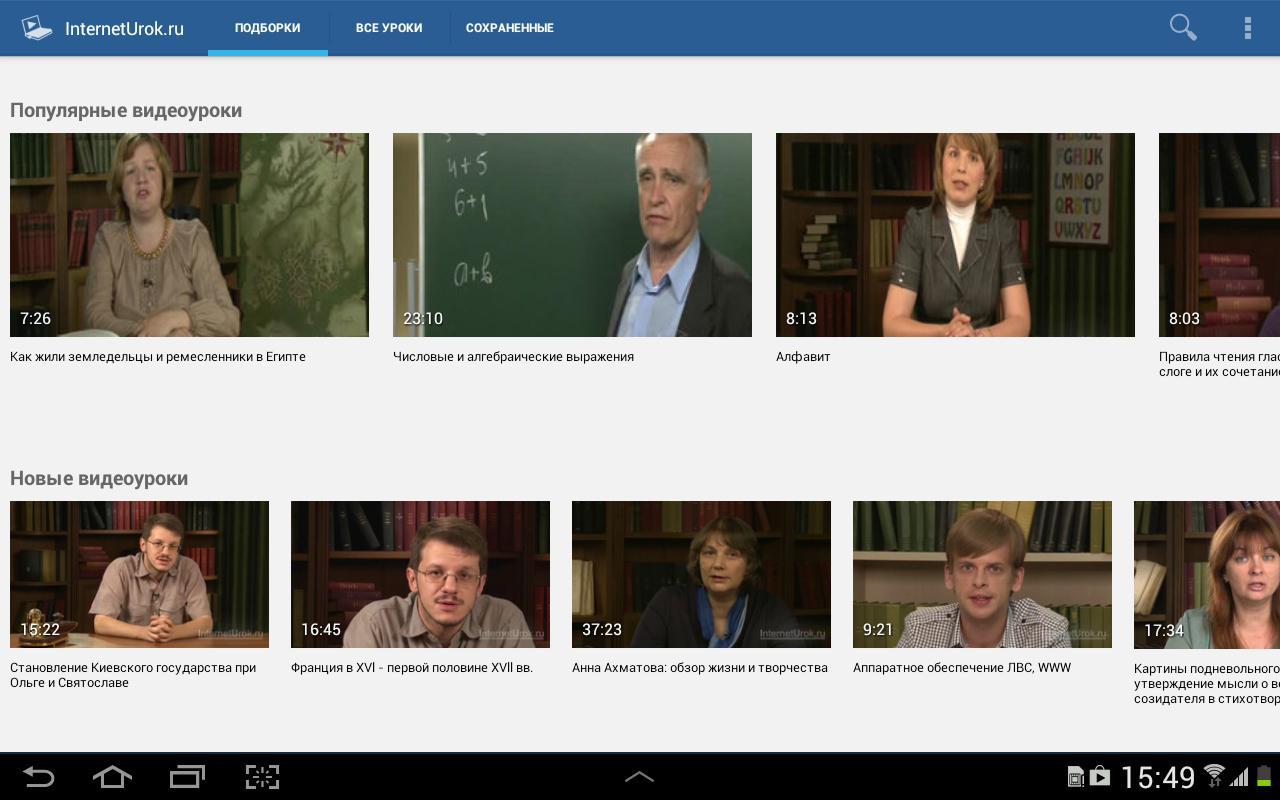The width and height of the screenshot is (1280, 800).
Task: Open the three-dot overflow menu
Action: 1247,27
